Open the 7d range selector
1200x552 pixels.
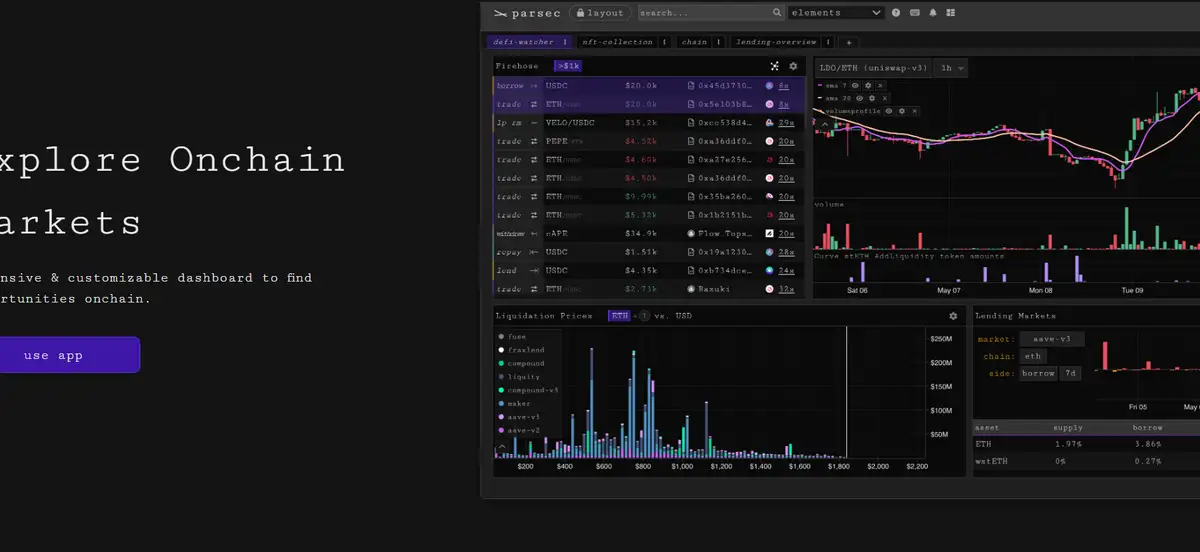pos(1071,373)
